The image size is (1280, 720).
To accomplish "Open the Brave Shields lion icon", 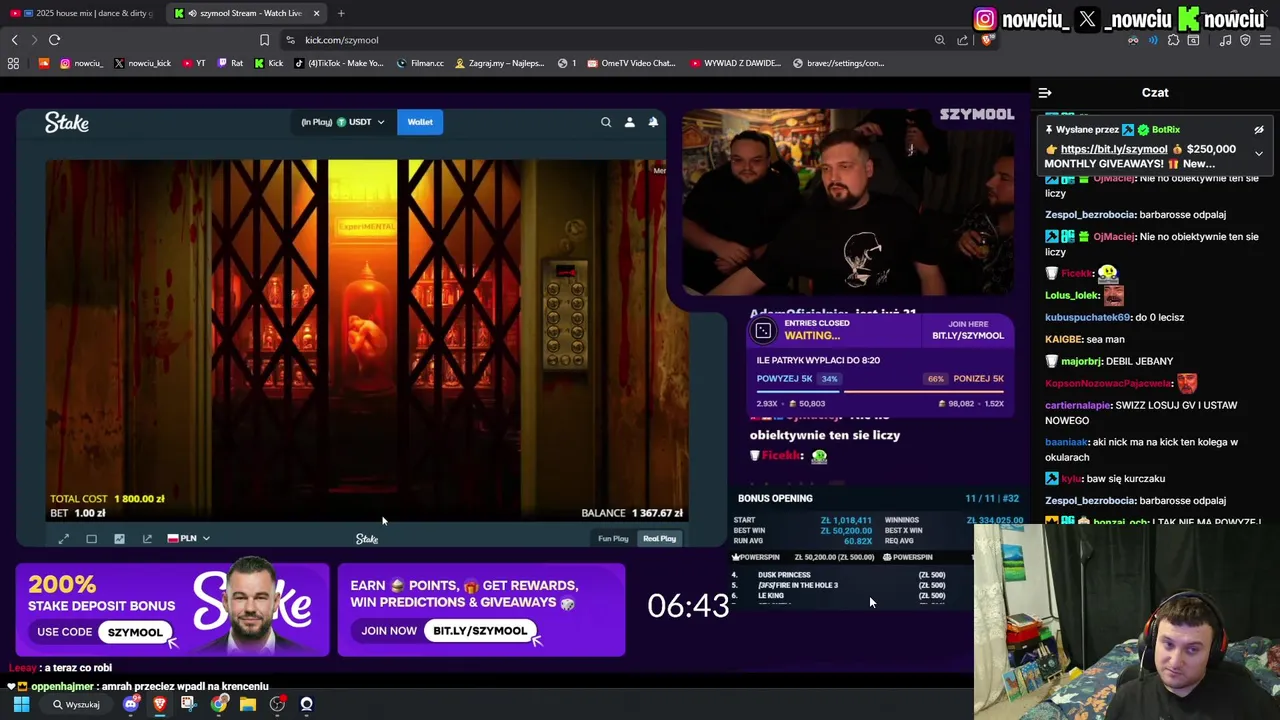I will click(987, 40).
